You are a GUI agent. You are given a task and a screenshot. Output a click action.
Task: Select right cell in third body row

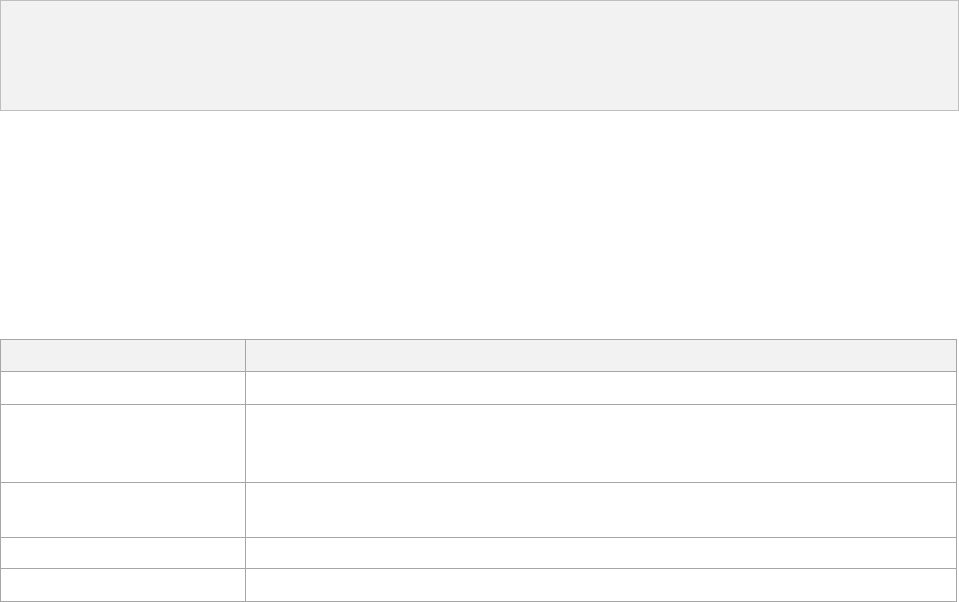click(x=601, y=510)
